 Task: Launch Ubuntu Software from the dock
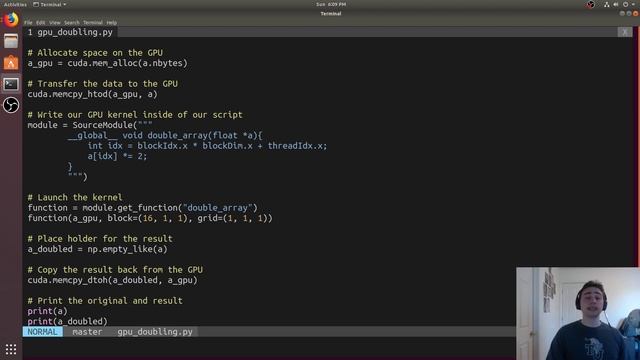tap(11, 62)
